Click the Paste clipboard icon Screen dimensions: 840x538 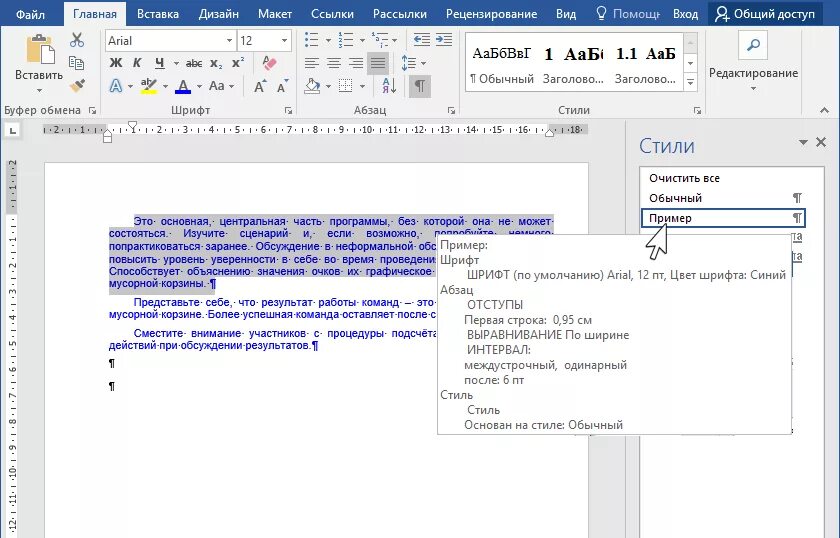point(40,49)
